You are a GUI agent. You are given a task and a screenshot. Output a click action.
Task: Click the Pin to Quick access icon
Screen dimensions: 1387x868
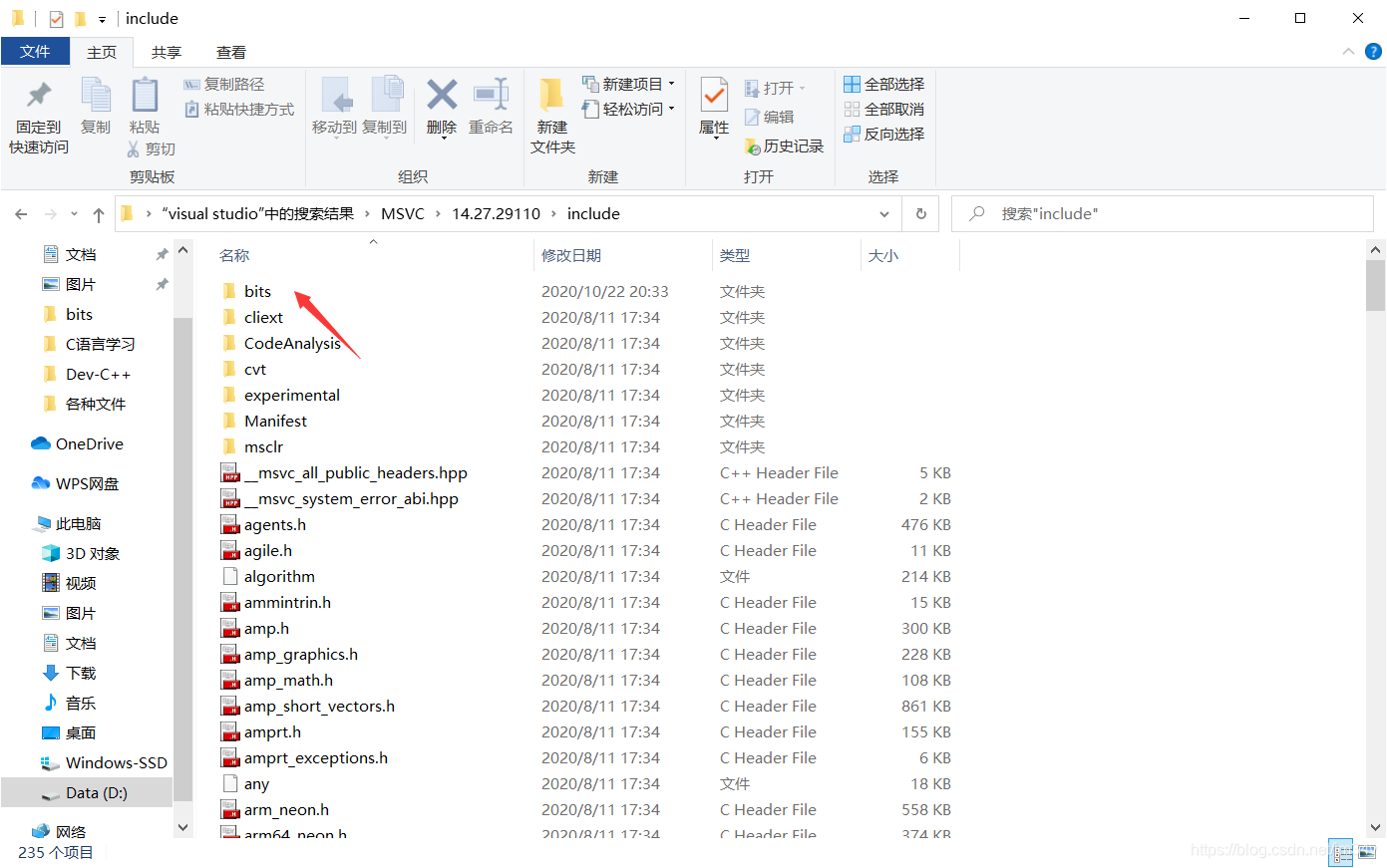[x=39, y=96]
